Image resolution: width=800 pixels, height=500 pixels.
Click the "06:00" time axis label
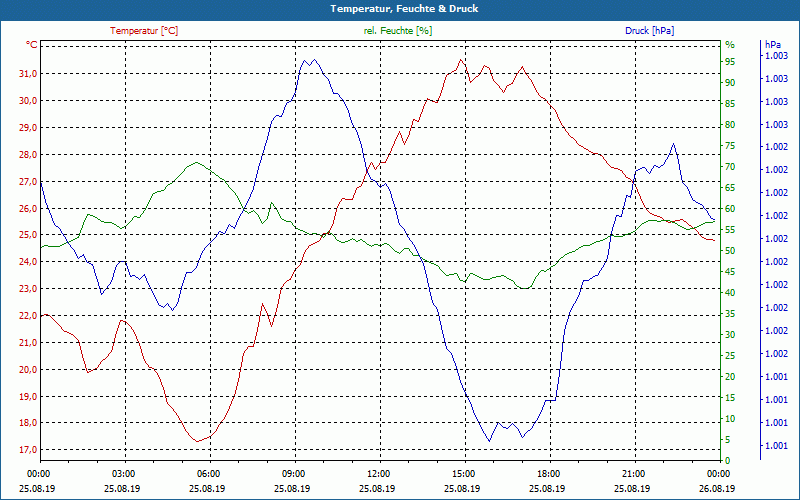pos(209,473)
